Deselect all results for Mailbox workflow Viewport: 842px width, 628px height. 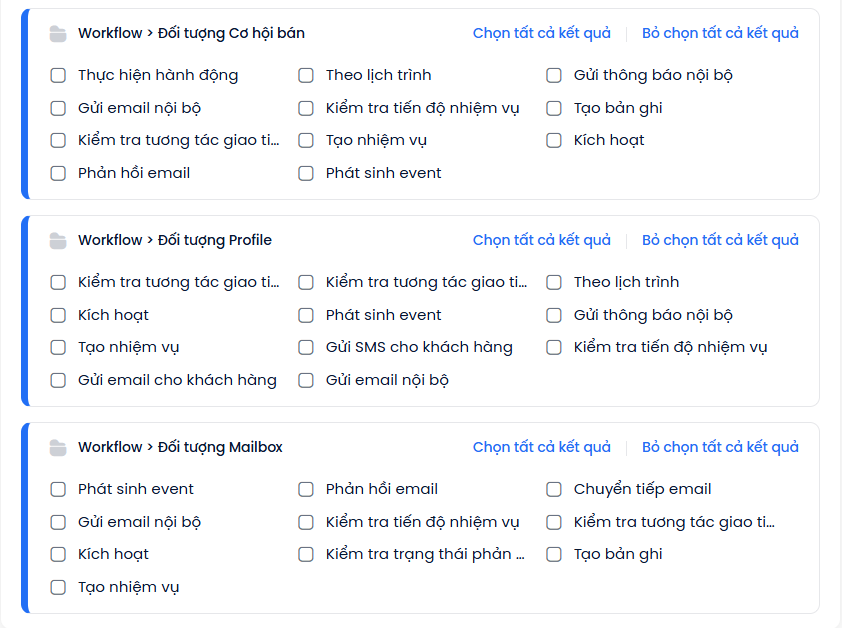coord(720,447)
